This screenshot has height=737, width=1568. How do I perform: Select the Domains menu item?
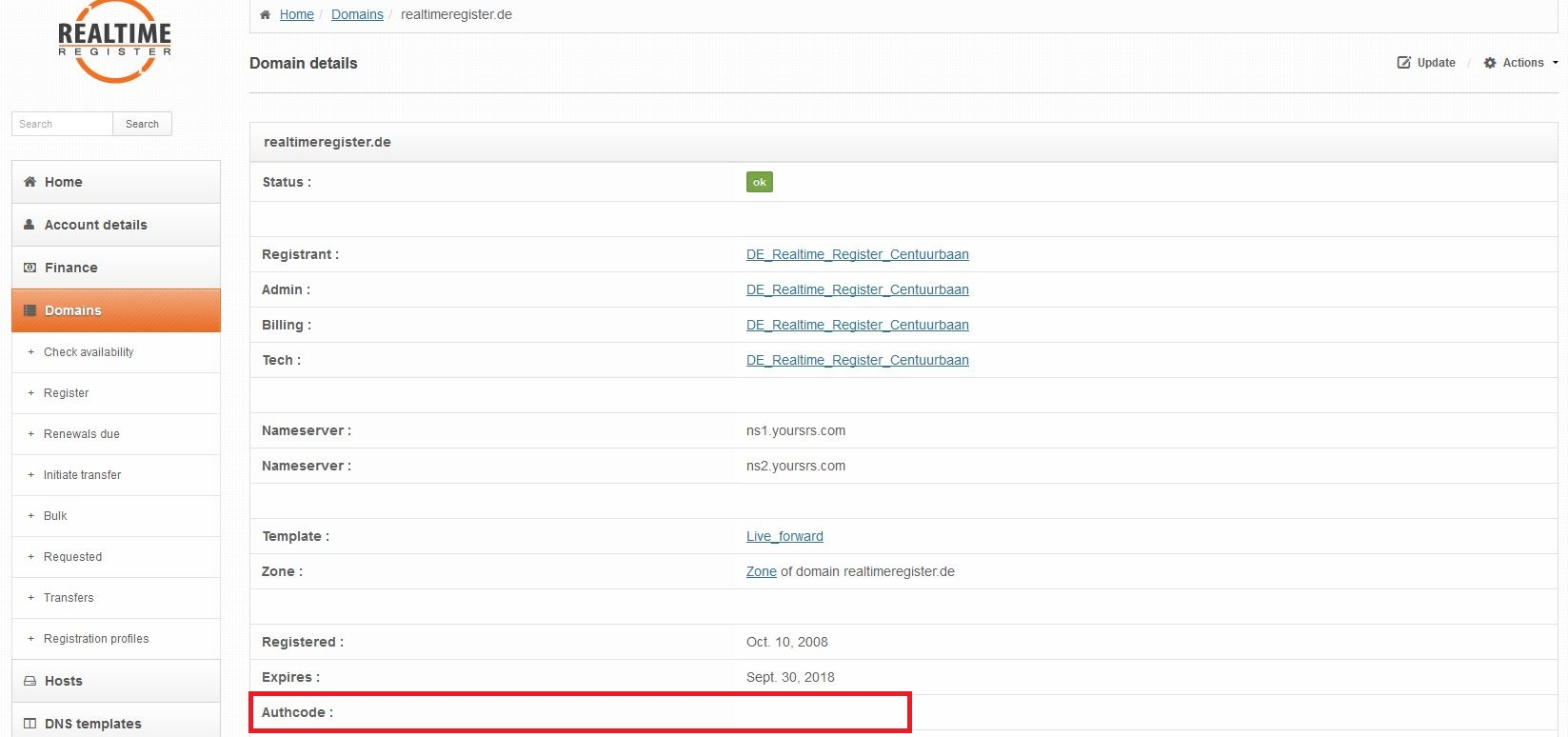click(x=116, y=310)
